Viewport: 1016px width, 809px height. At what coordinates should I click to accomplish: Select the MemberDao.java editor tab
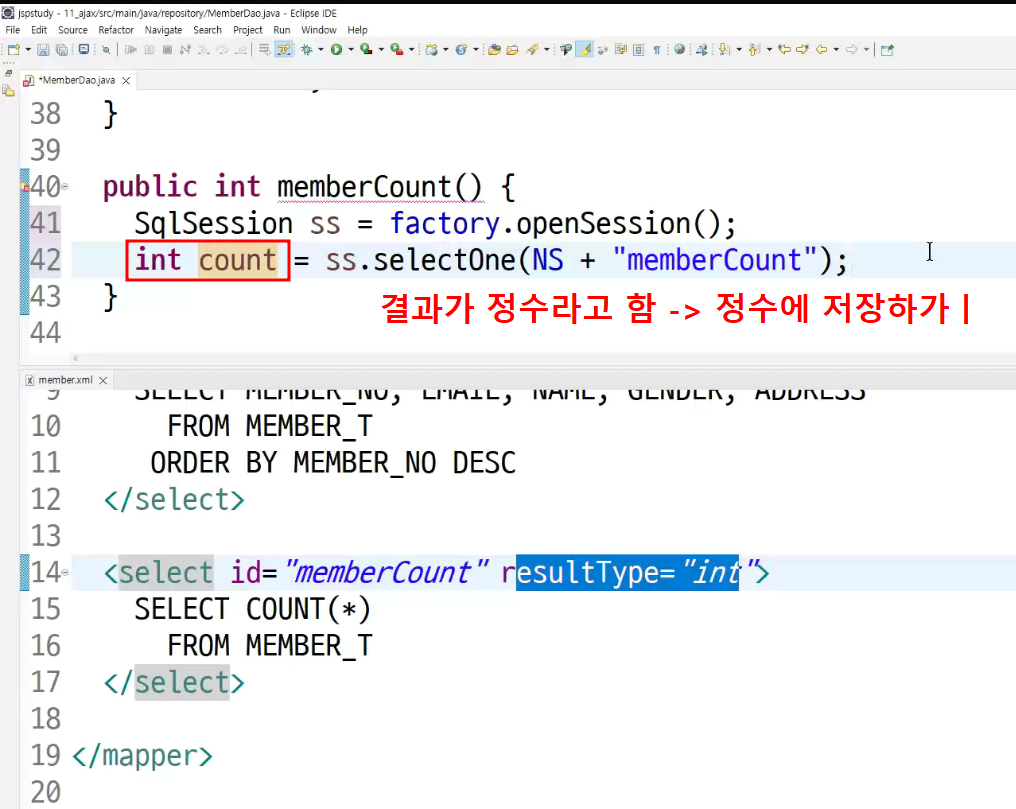coord(77,80)
